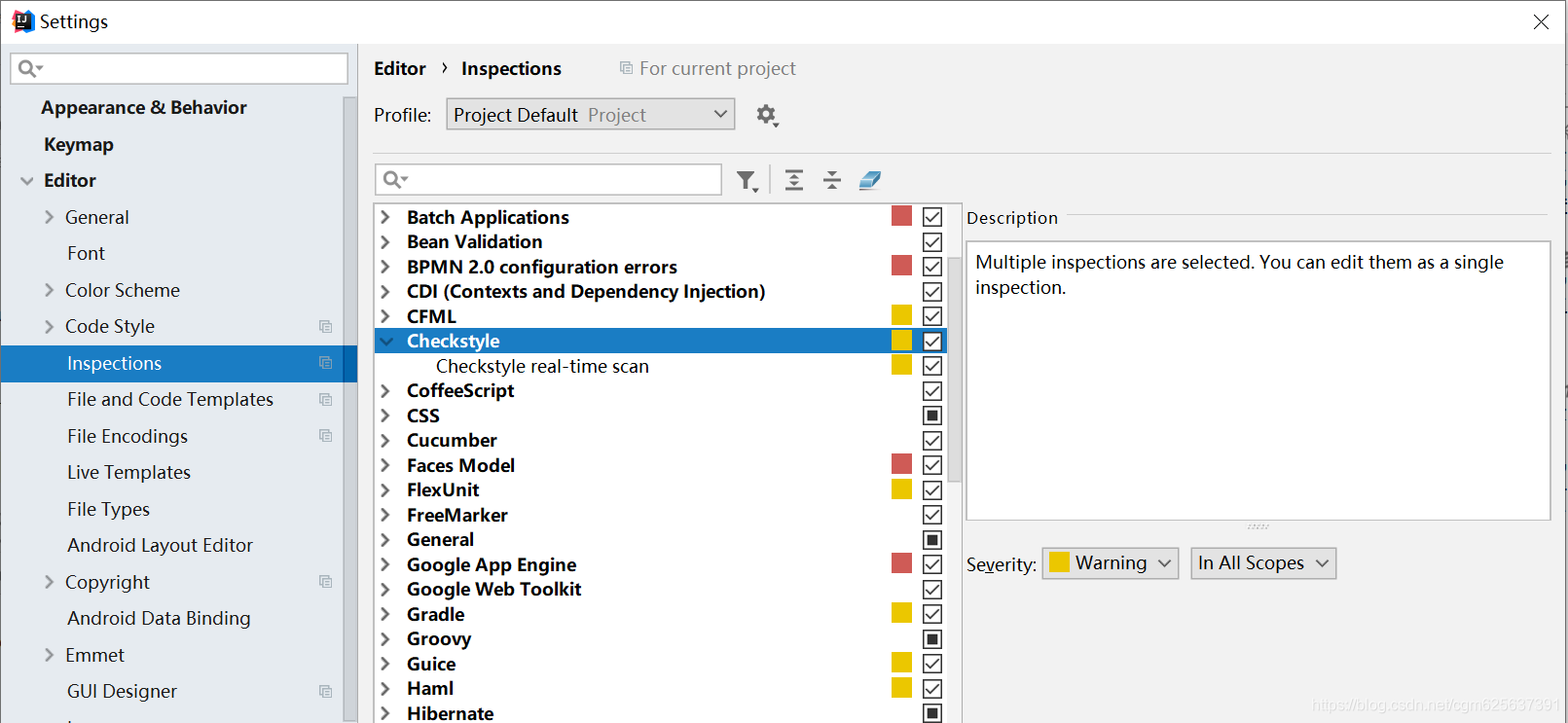Click the red severity swatch for Faces Model
The image size is (1568, 723).
coord(902,464)
